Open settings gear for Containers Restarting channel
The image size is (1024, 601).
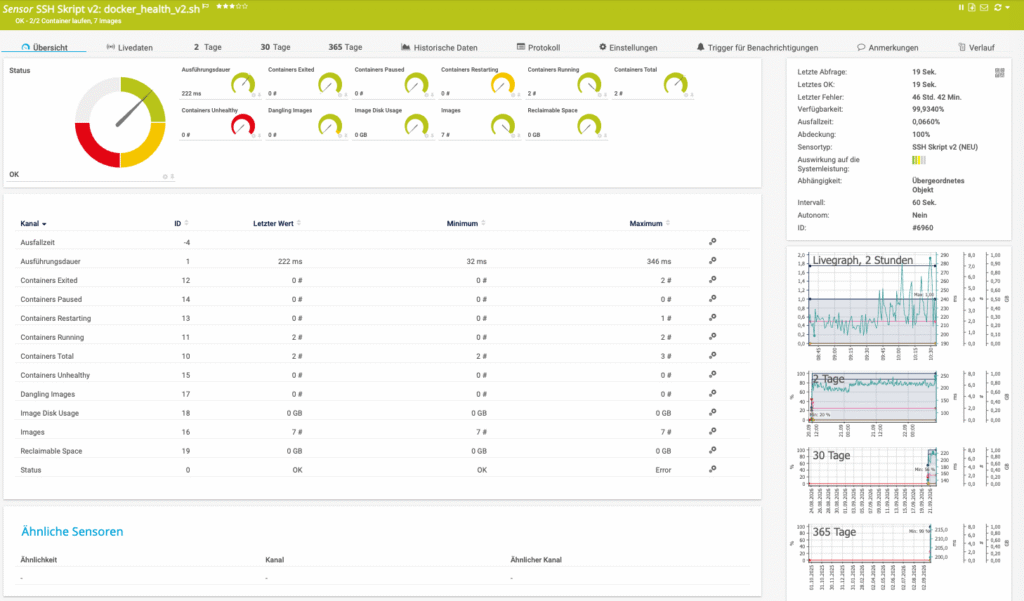(x=712, y=317)
